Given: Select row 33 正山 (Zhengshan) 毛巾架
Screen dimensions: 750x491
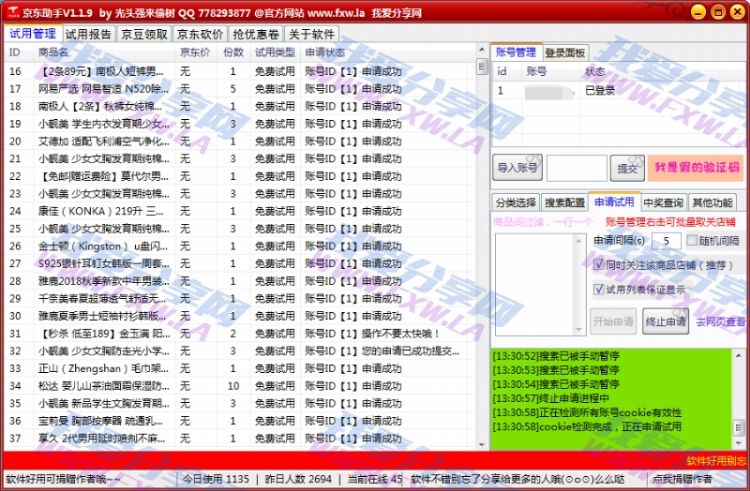Looking at the screenshot, I should click(x=239, y=369).
